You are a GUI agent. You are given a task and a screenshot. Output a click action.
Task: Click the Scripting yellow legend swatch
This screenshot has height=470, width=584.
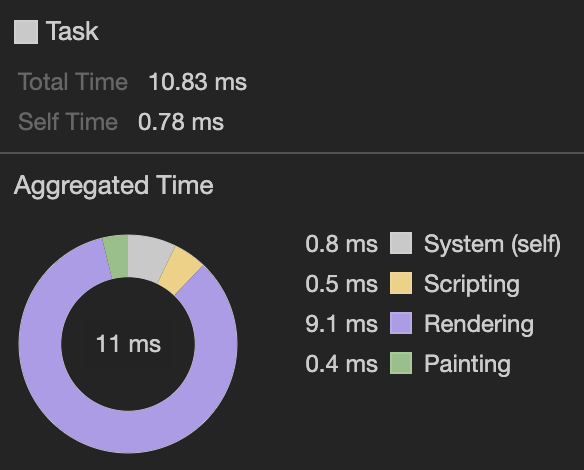coord(401,283)
